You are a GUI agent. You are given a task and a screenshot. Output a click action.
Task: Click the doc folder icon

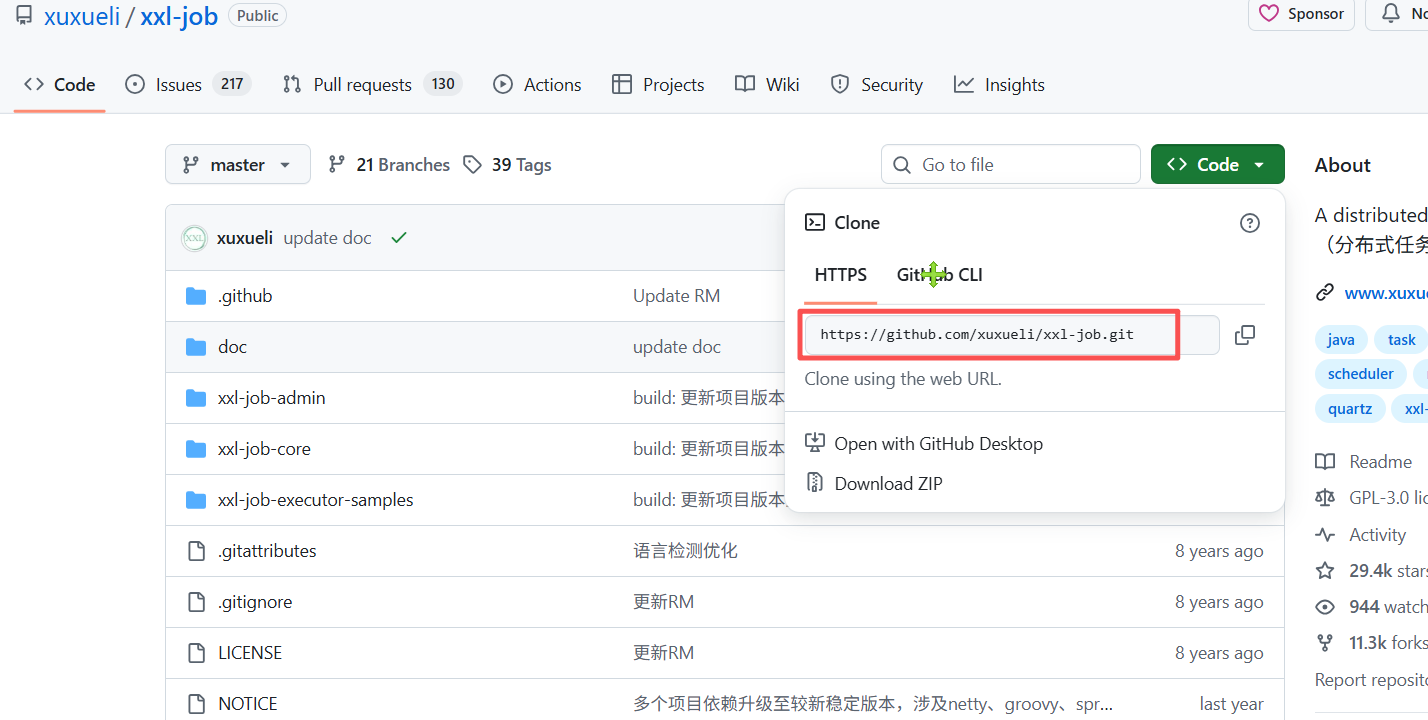[x=196, y=347]
